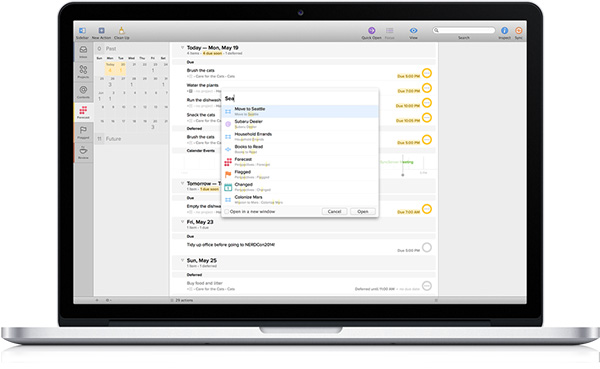600x369 pixels.
Task: Select the 'Subaru Dealer' result
Action: [x=300, y=124]
